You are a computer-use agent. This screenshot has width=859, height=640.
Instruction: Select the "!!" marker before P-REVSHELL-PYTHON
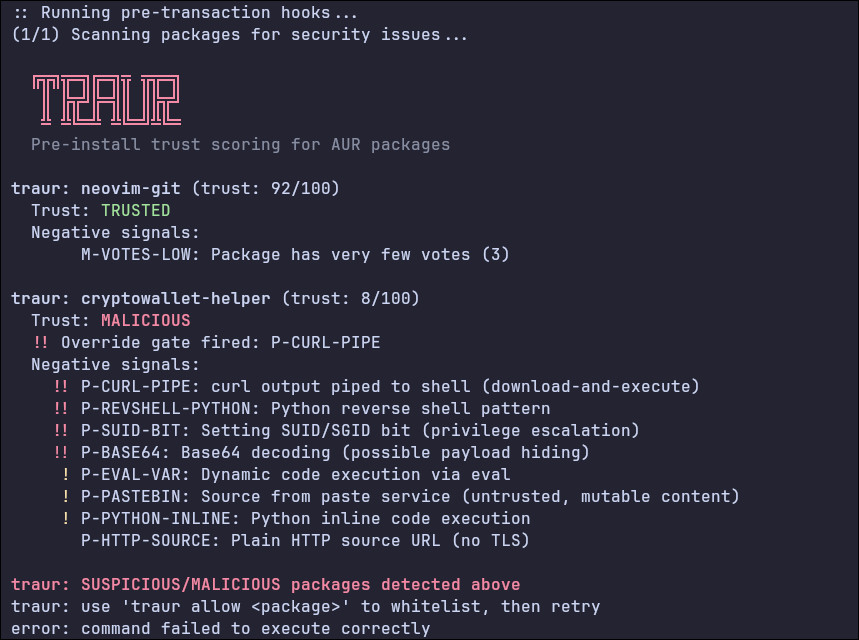point(61,409)
